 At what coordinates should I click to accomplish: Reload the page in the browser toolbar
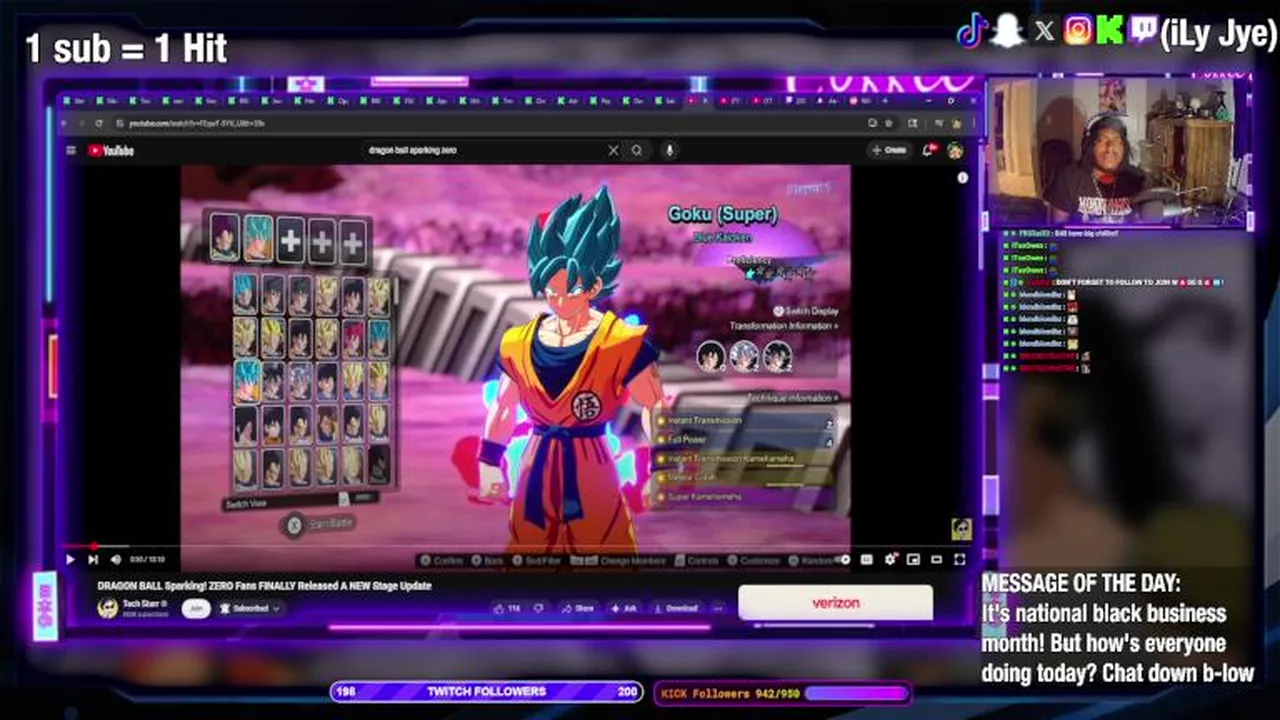click(x=98, y=123)
